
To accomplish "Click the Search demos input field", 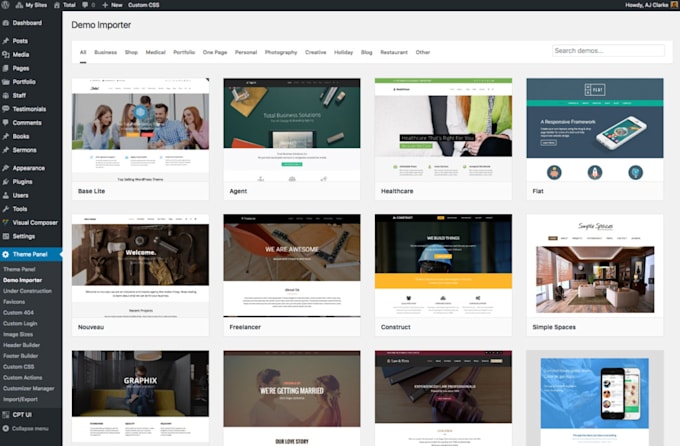I will pos(607,51).
